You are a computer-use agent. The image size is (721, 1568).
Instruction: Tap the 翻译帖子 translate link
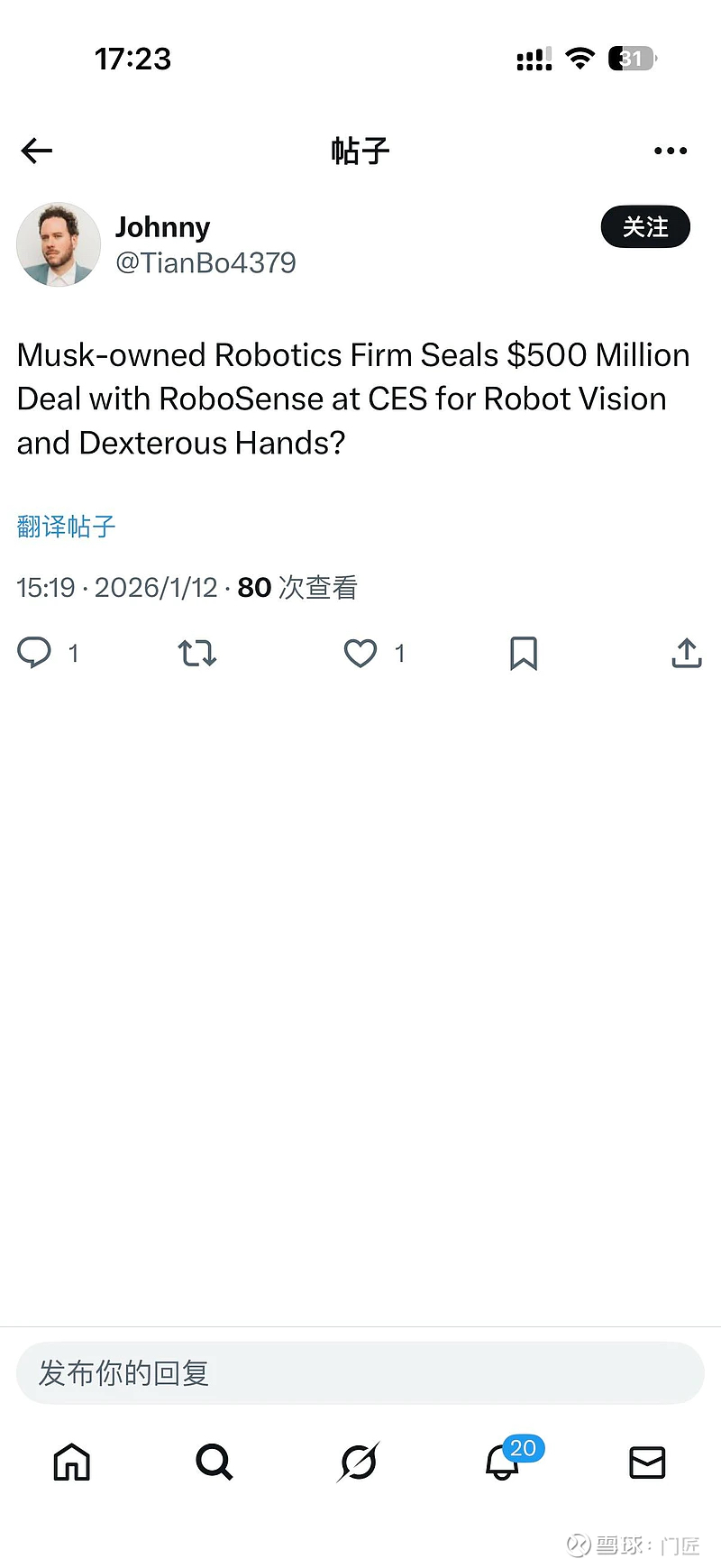pos(67,527)
